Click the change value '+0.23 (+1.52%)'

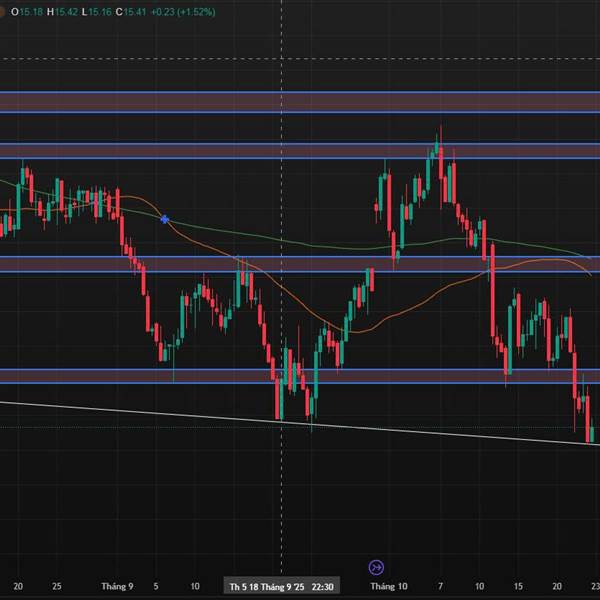coord(183,12)
